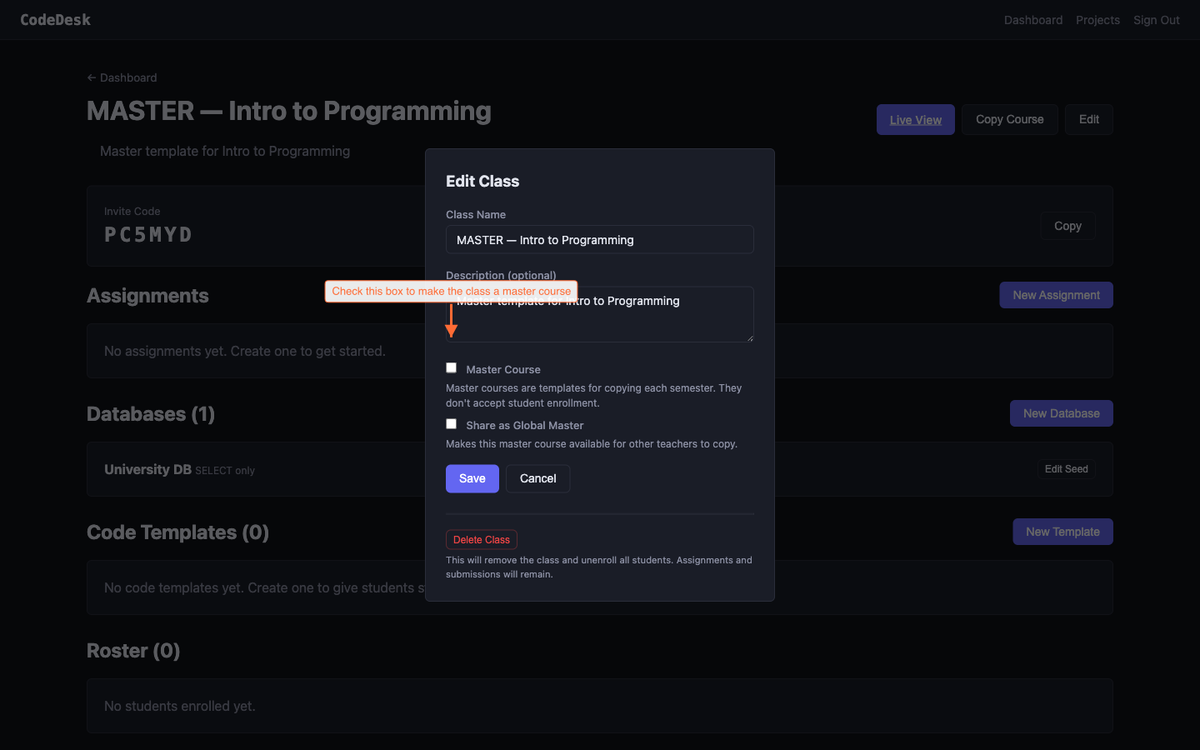Click the Copy Course button
Screen dimensions: 1200x750
tap(1009, 119)
